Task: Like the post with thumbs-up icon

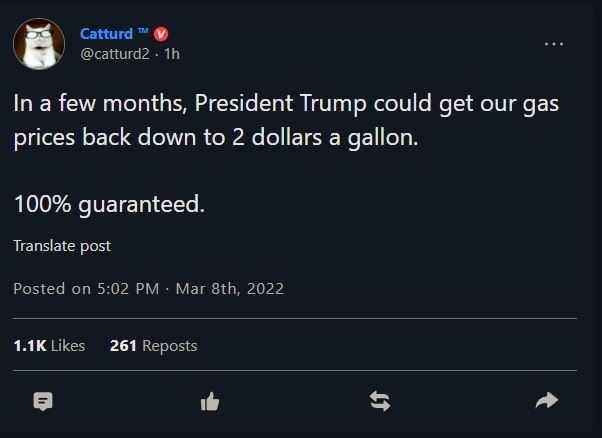Action: 210,402
